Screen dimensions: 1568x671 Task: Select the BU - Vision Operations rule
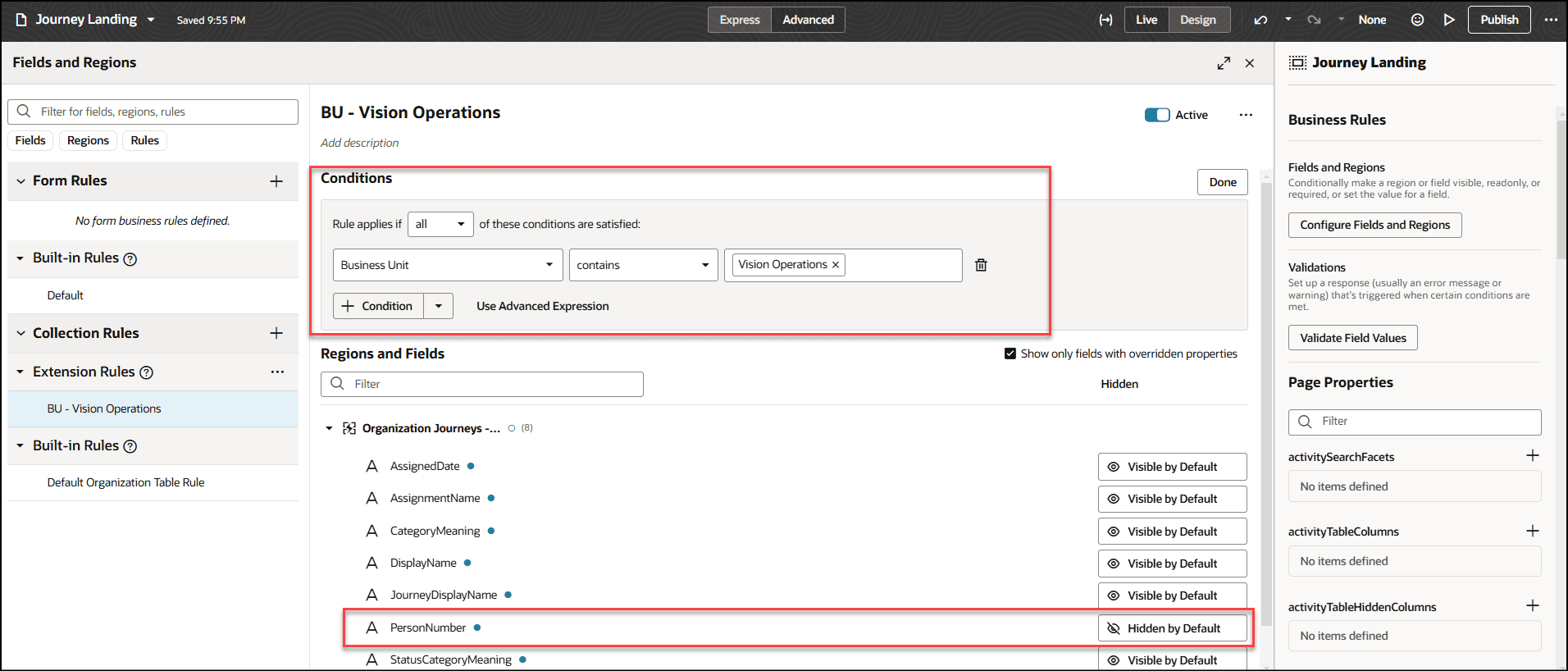[x=153, y=409]
